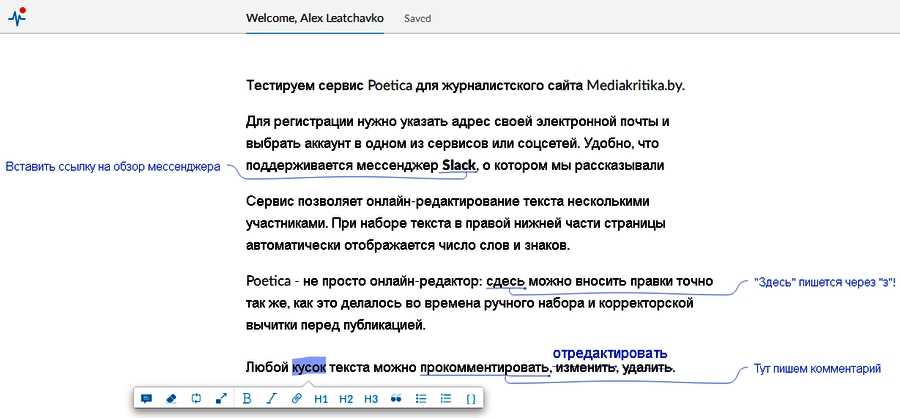Viewport: 900px width, 418px height.
Task: Click the replace loop-arrows icon
Action: click(x=196, y=398)
